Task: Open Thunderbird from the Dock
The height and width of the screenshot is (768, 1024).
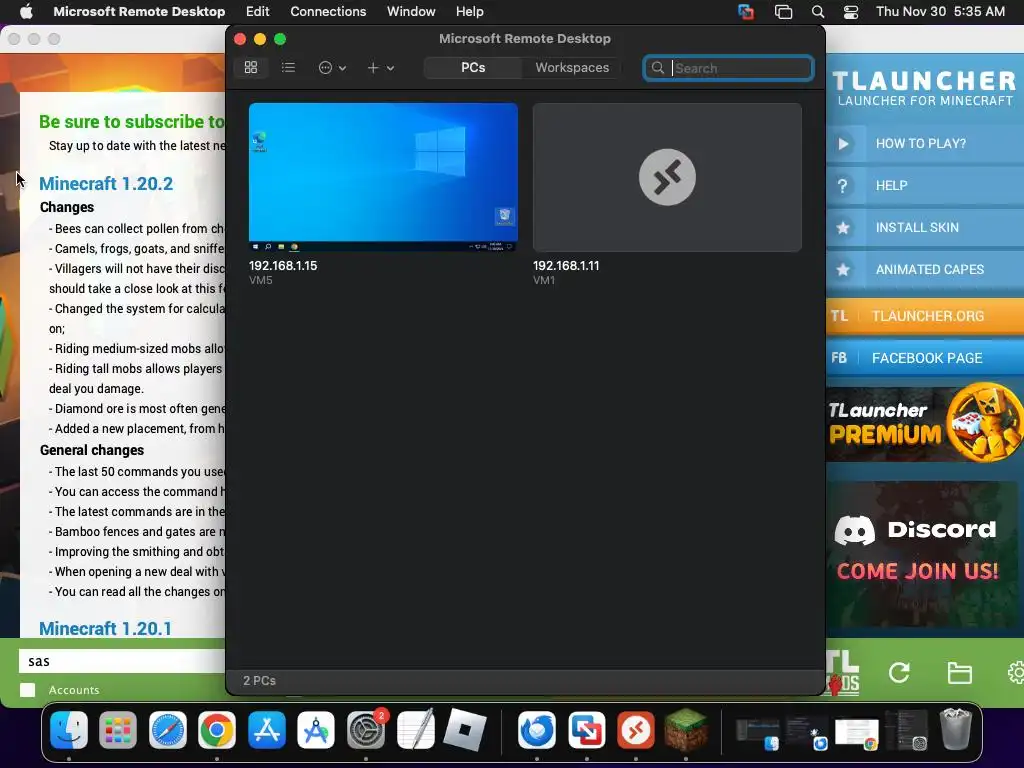Action: (537, 729)
